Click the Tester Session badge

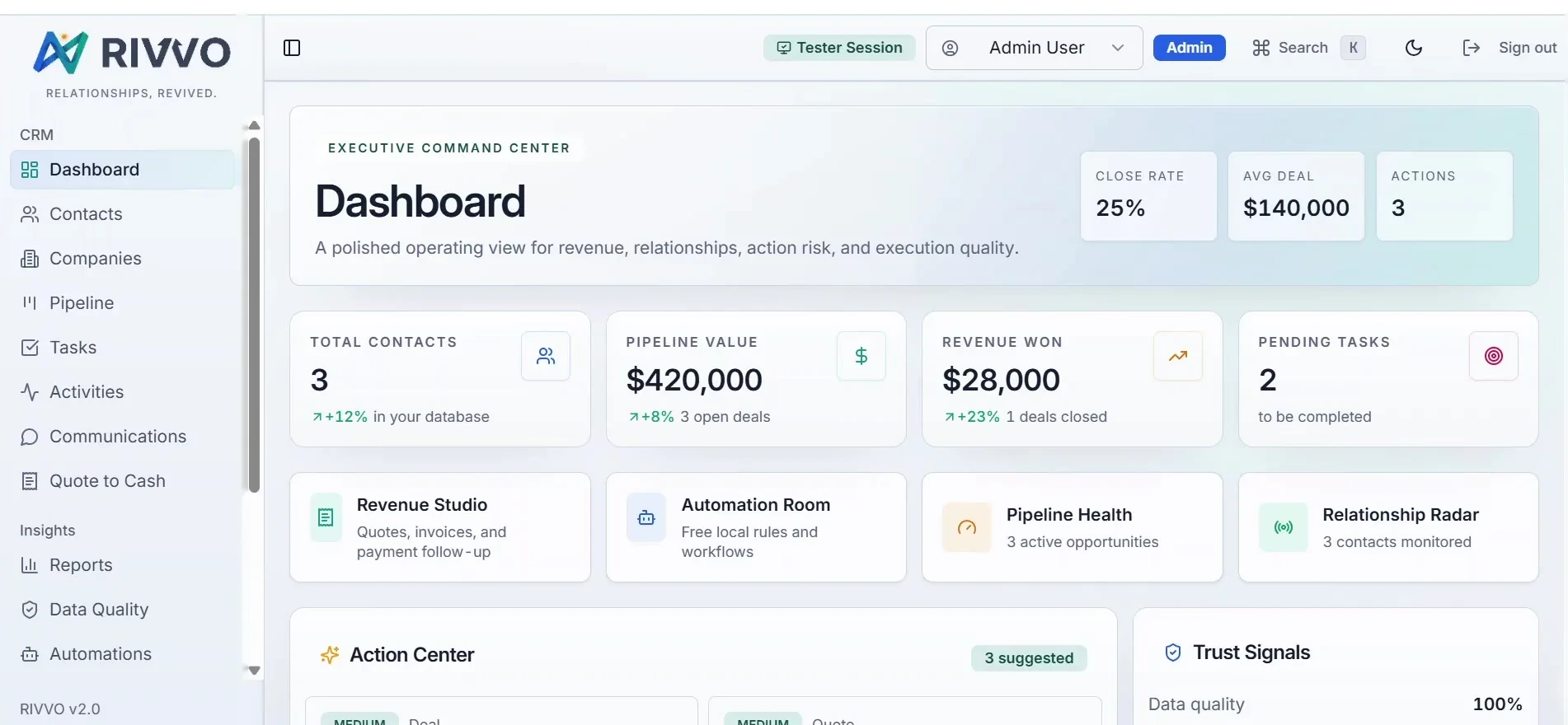pyautogui.click(x=839, y=48)
